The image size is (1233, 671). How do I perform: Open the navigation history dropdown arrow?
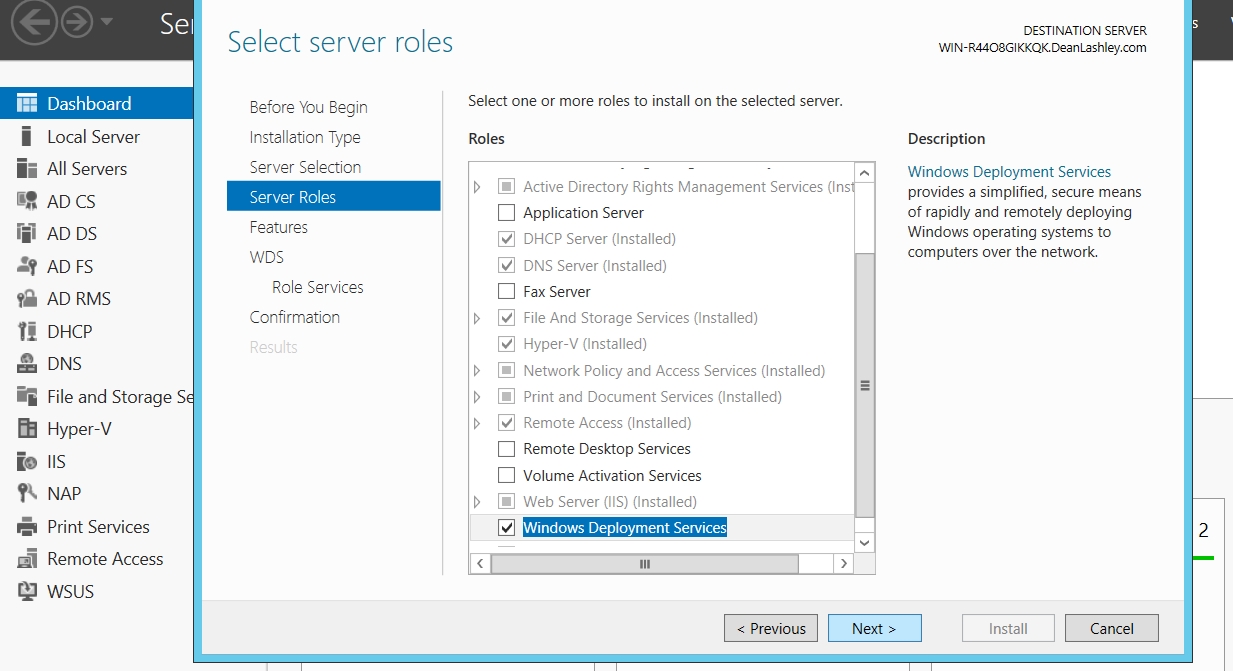tap(106, 22)
